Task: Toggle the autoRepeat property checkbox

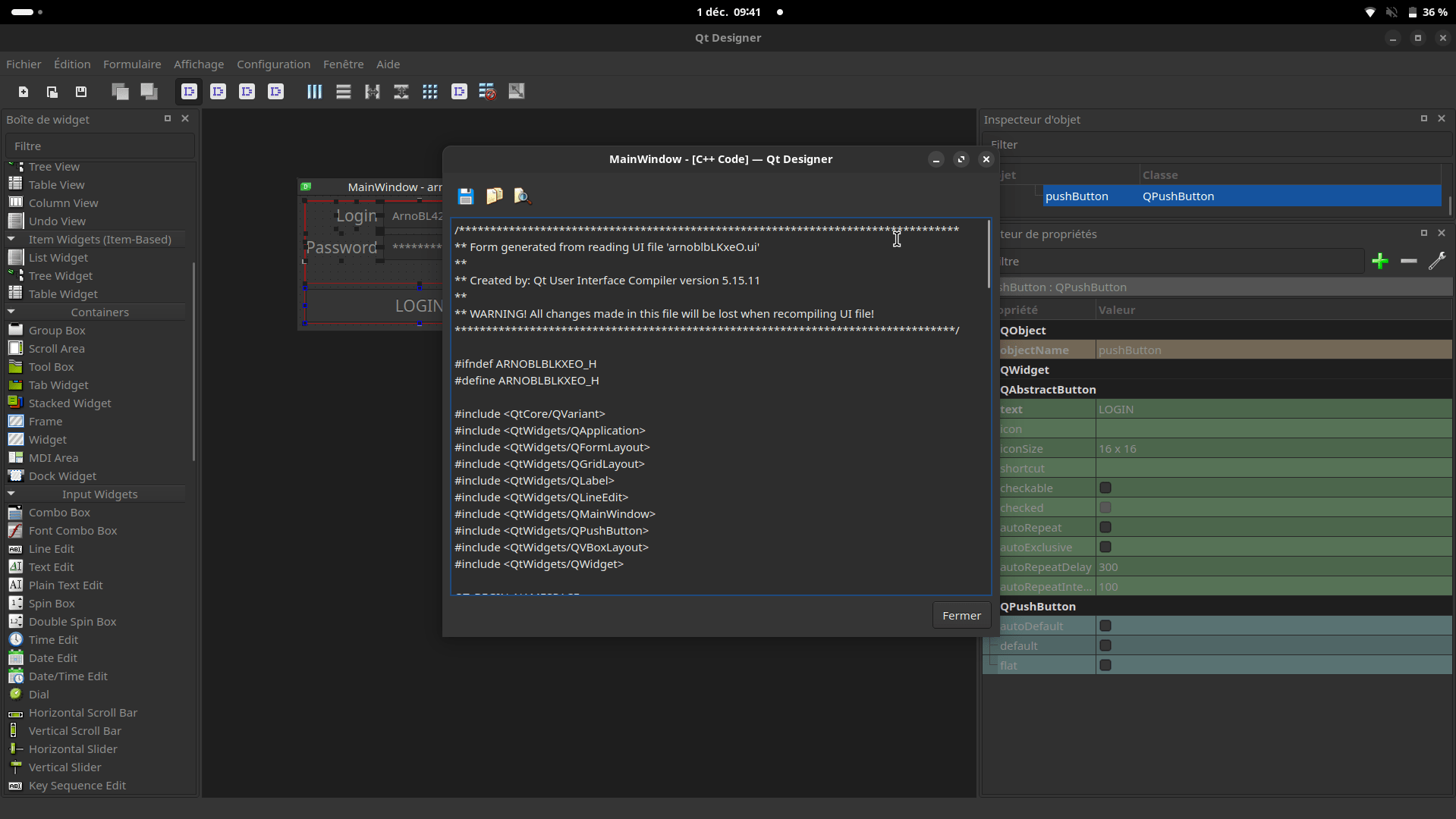Action: pyautogui.click(x=1105, y=528)
